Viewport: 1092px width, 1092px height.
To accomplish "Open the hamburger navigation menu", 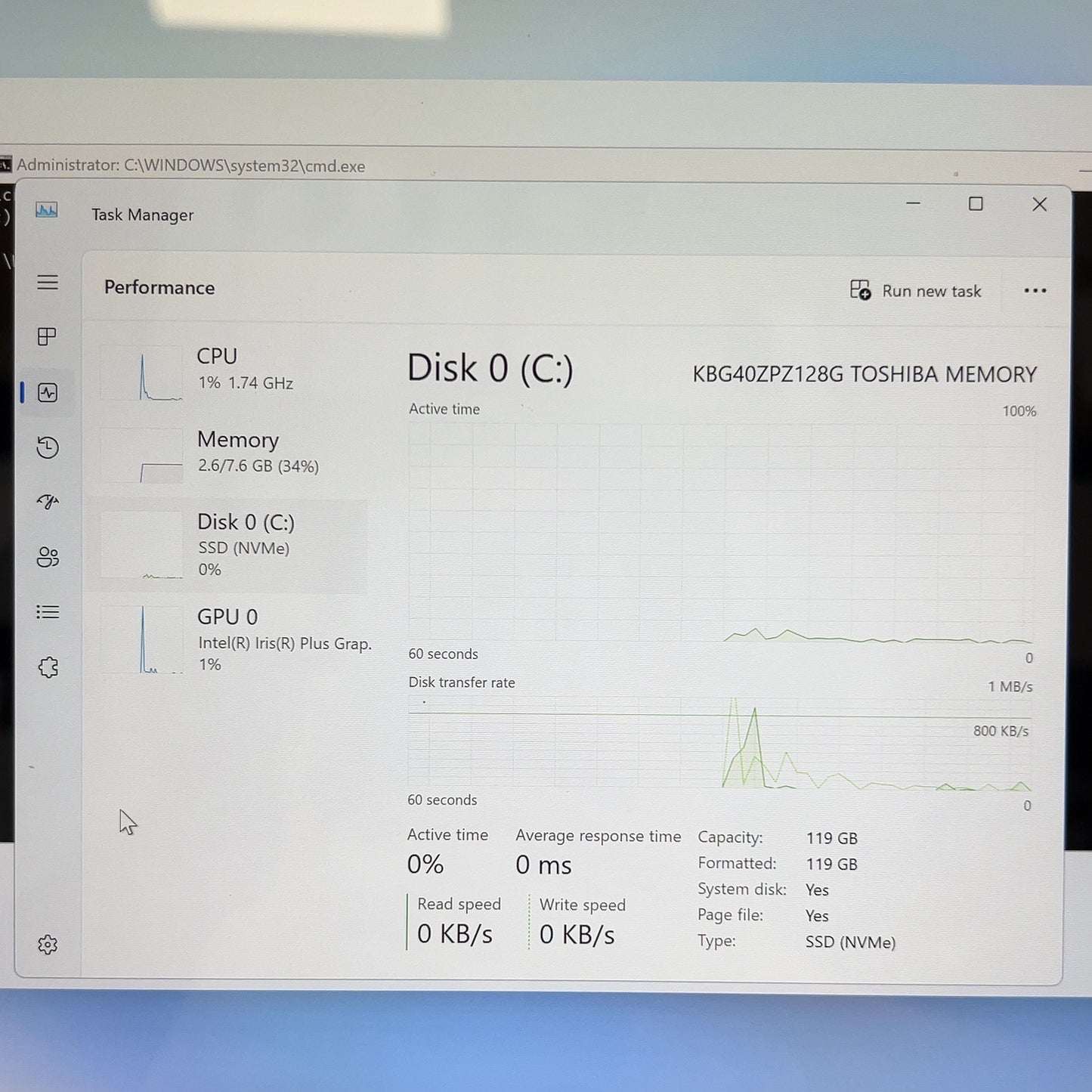I will pyautogui.click(x=48, y=282).
